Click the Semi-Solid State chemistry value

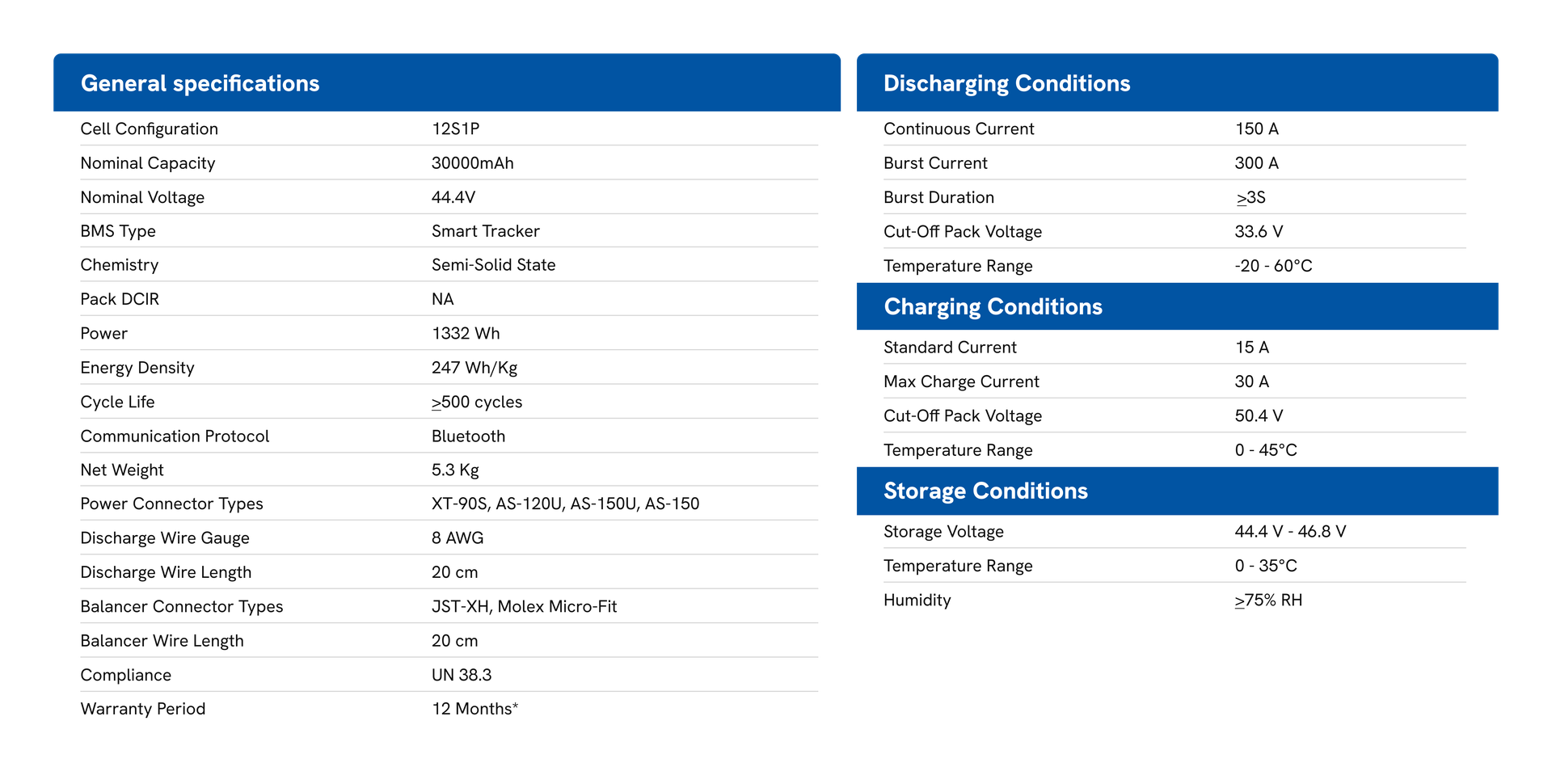pyautogui.click(x=493, y=265)
